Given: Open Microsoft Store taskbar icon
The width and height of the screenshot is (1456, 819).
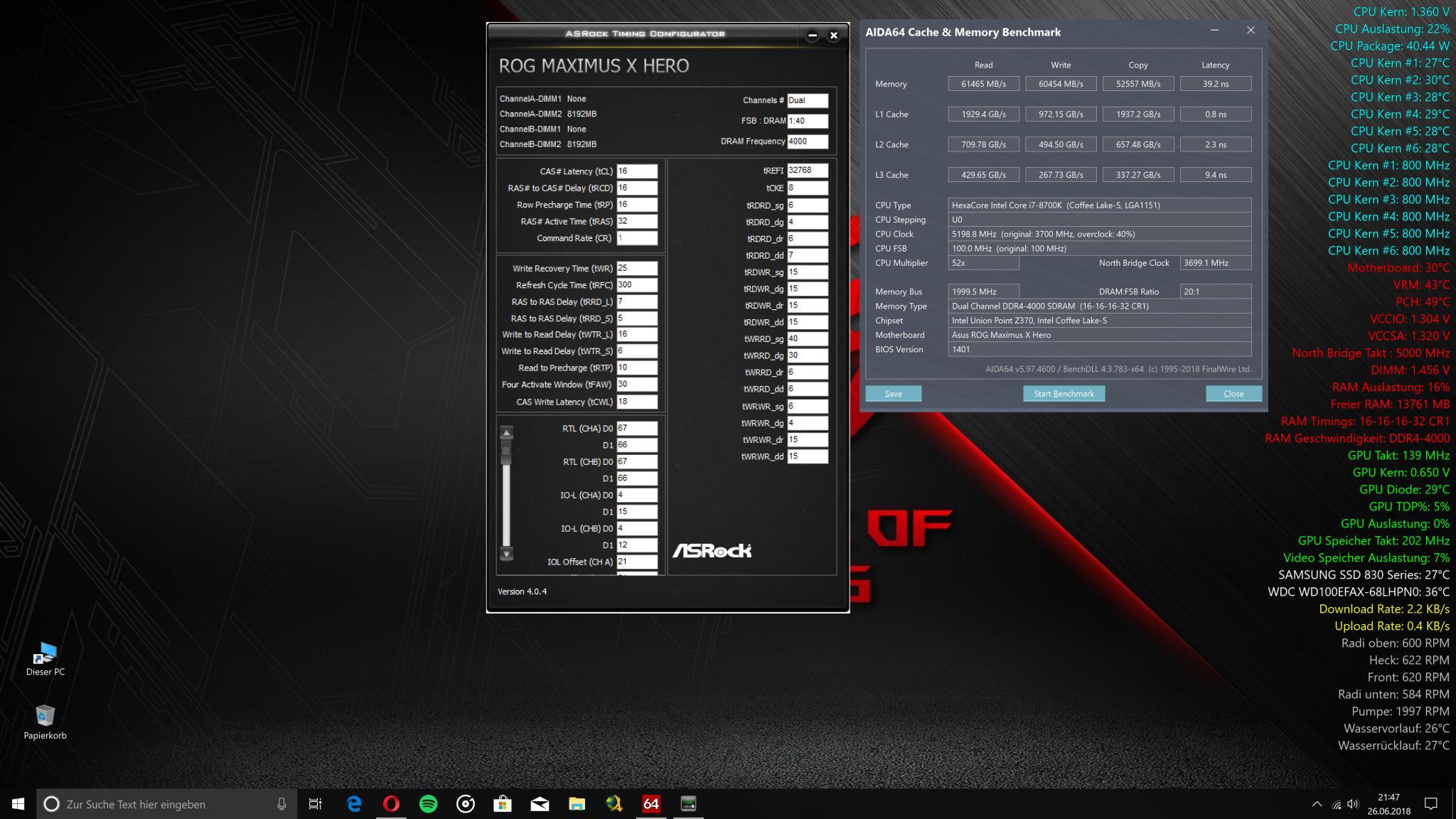Looking at the screenshot, I should (503, 804).
